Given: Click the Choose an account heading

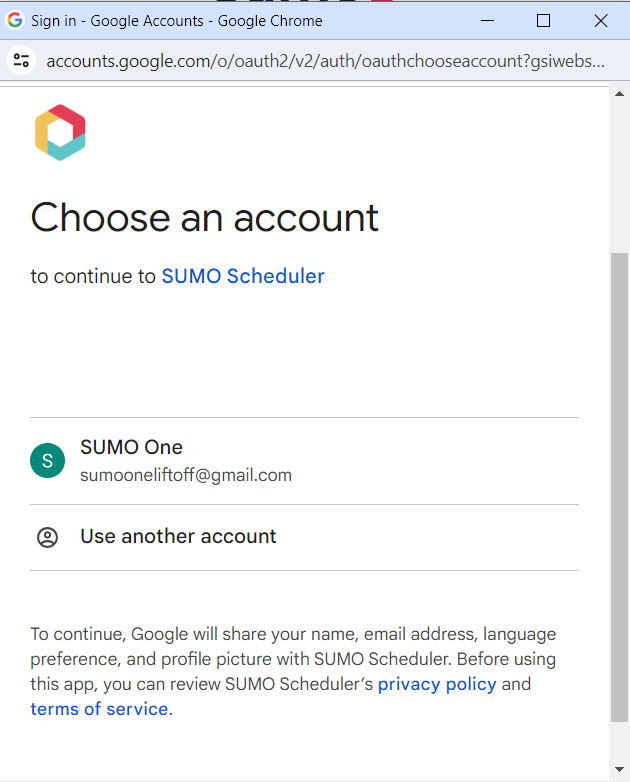Looking at the screenshot, I should click(x=205, y=218).
